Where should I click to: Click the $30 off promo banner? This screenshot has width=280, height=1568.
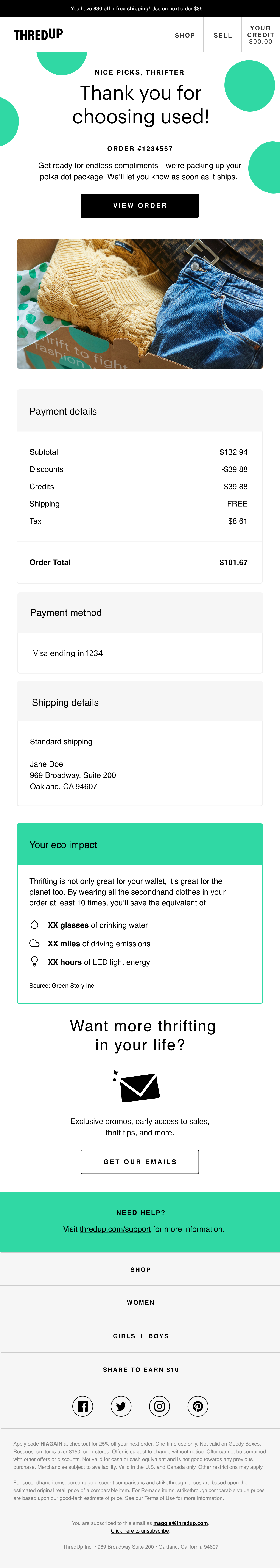point(140,9)
